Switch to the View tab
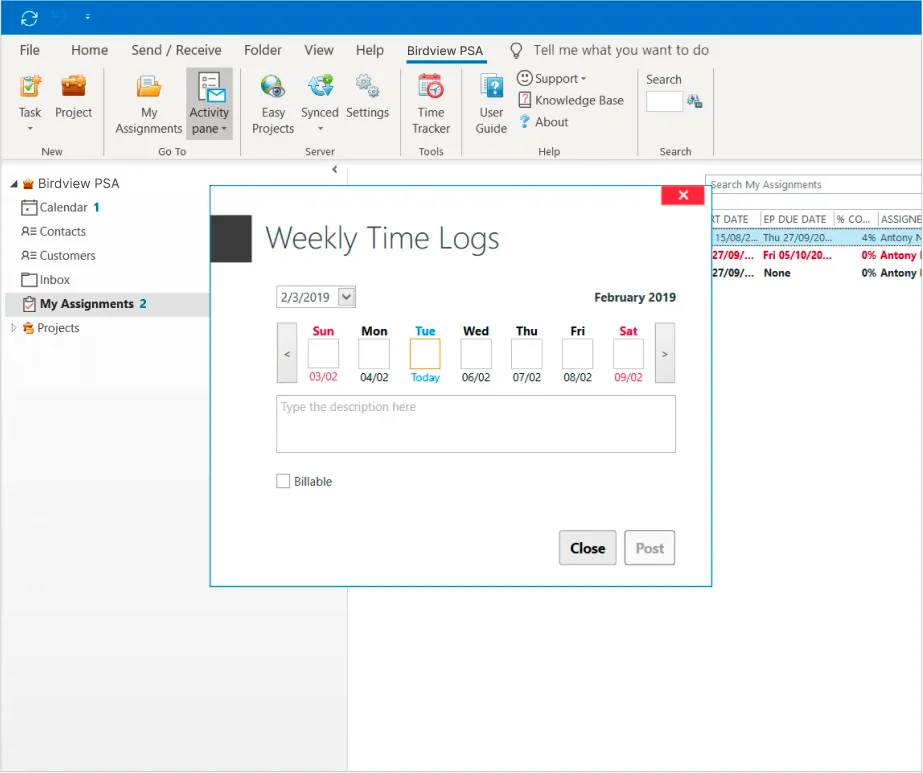The height and width of the screenshot is (773, 923). pos(318,50)
